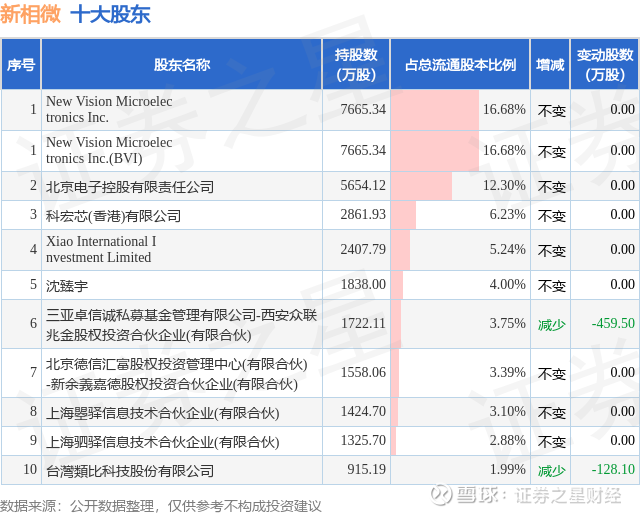Click holdings value 1325.70
The image size is (640, 515).
pyautogui.click(x=363, y=440)
